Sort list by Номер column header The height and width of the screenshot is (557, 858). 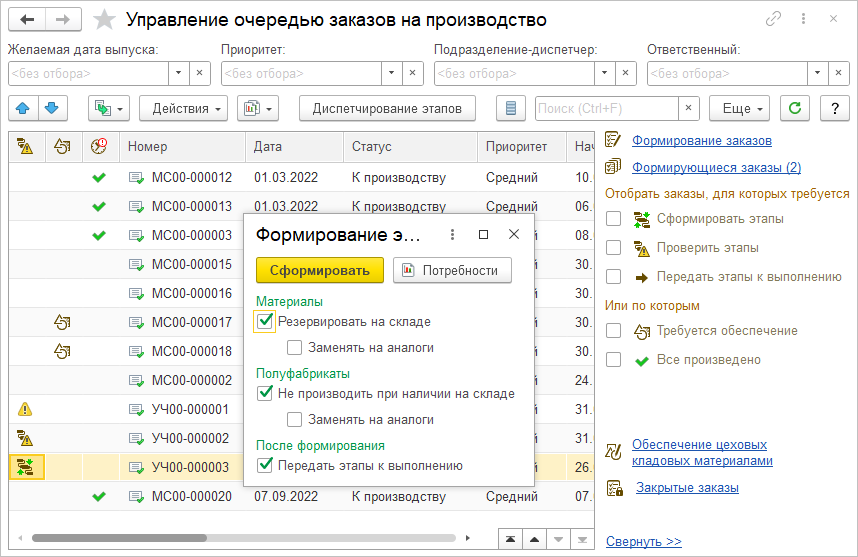click(182, 146)
